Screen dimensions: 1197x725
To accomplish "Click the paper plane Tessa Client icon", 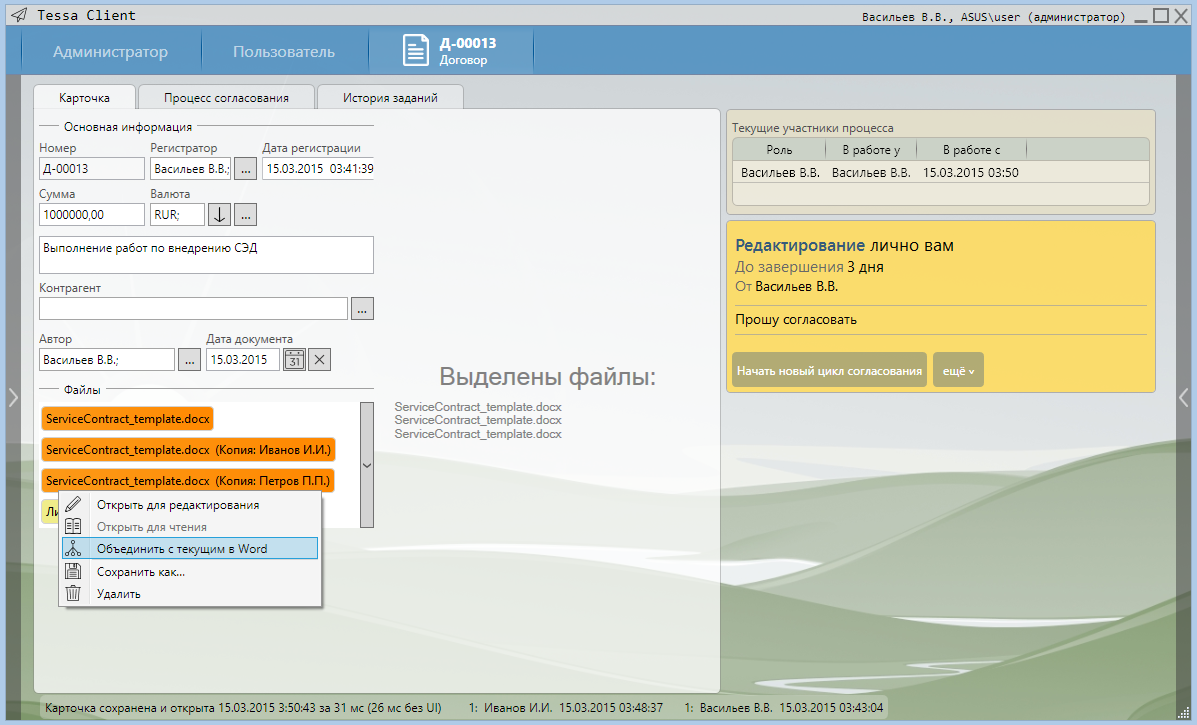I will coord(19,15).
